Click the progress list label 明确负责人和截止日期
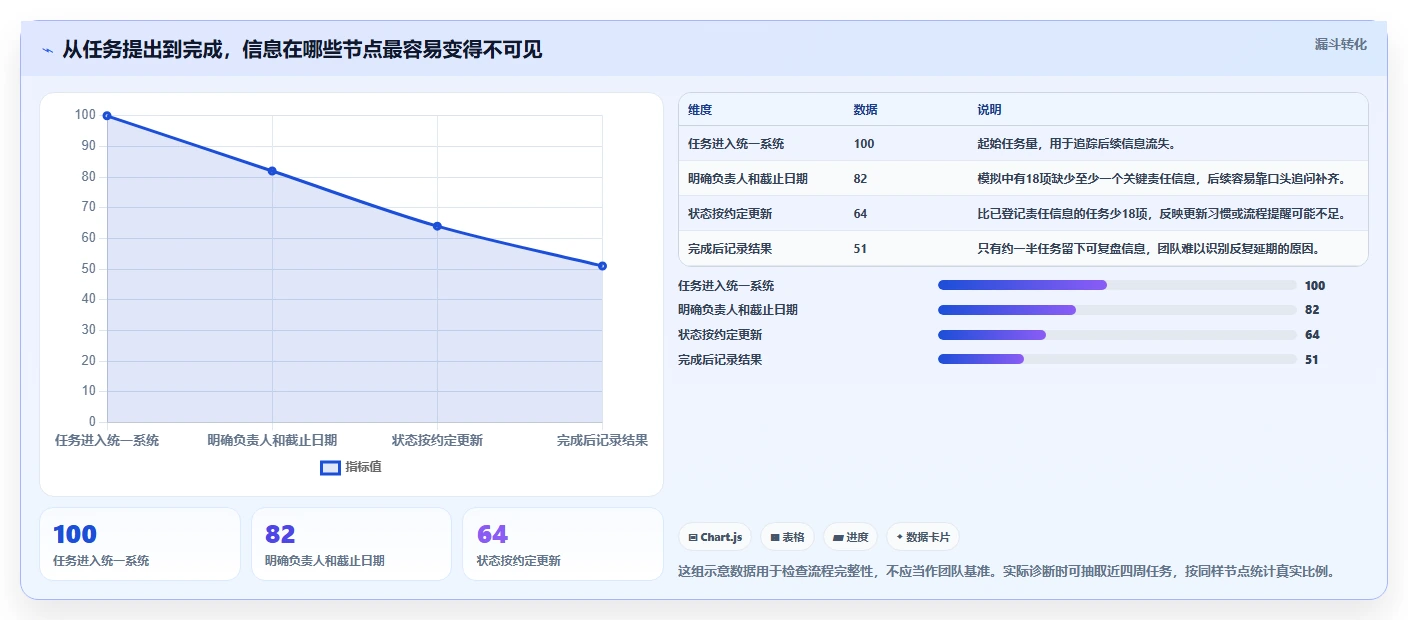The image size is (1408, 620). coord(738,310)
